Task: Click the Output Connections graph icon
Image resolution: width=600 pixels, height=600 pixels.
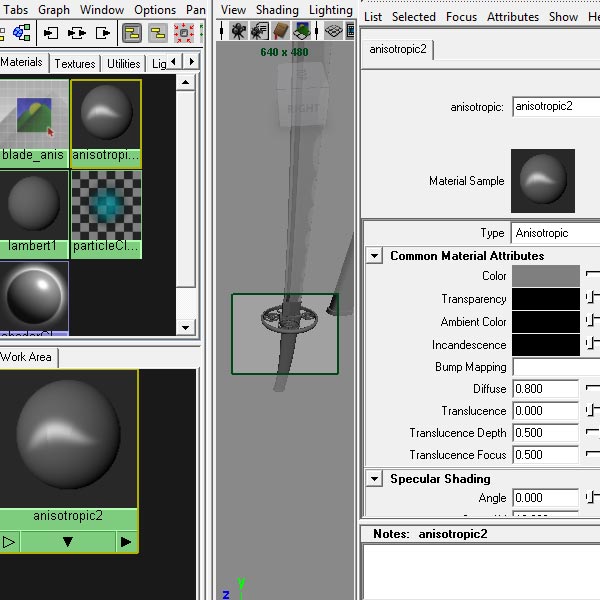Action: coord(103,33)
